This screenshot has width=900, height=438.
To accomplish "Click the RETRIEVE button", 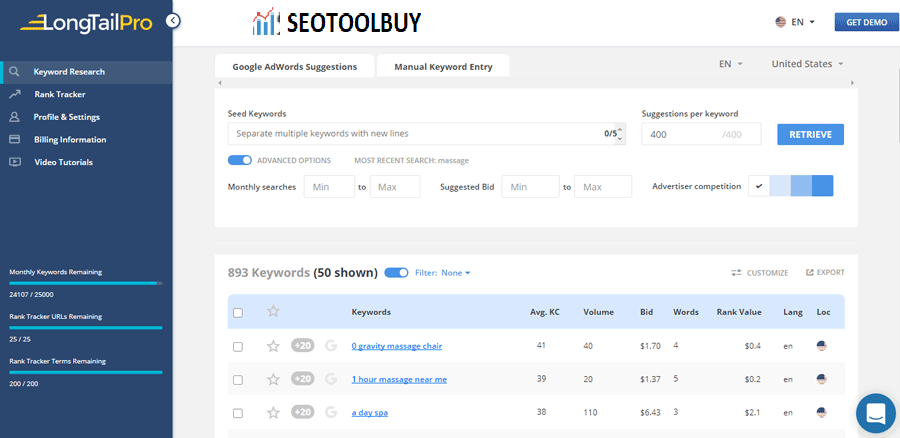I will click(810, 134).
